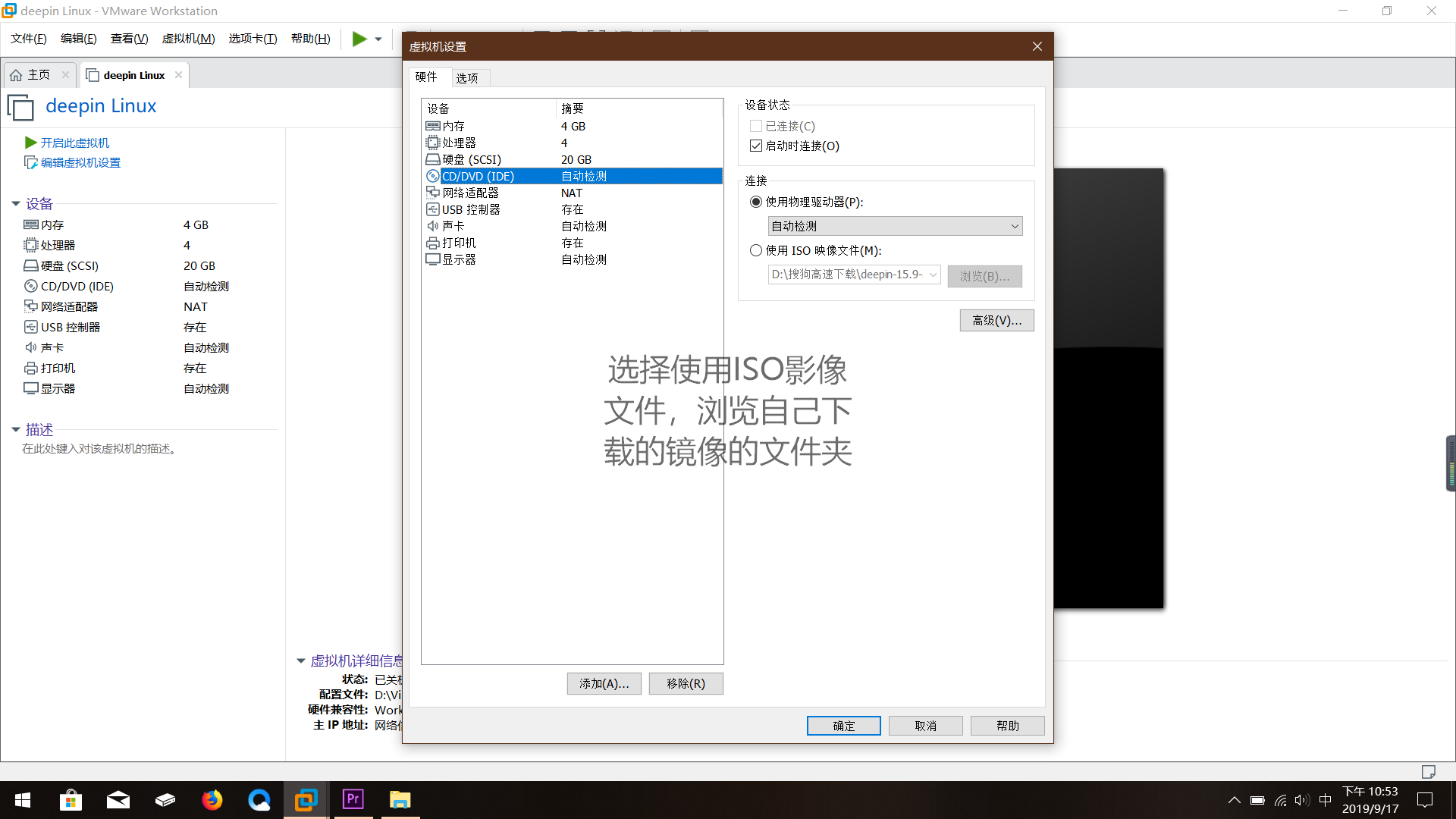Select 使用物理驱动器(P) radio button
This screenshot has width=1456, height=819.
tap(756, 202)
